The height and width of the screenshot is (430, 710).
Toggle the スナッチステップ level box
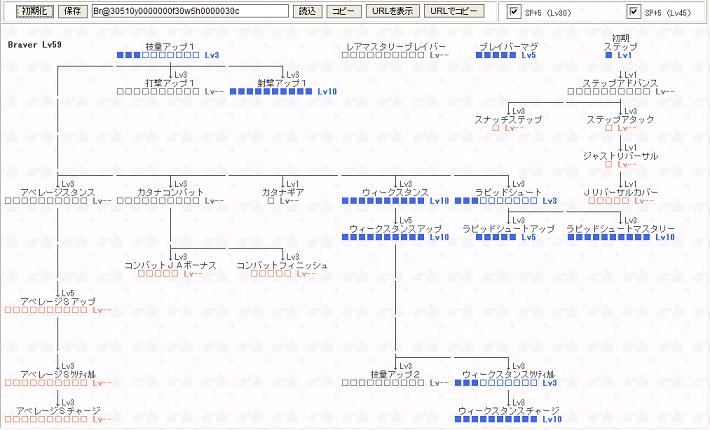pyautogui.click(x=496, y=128)
